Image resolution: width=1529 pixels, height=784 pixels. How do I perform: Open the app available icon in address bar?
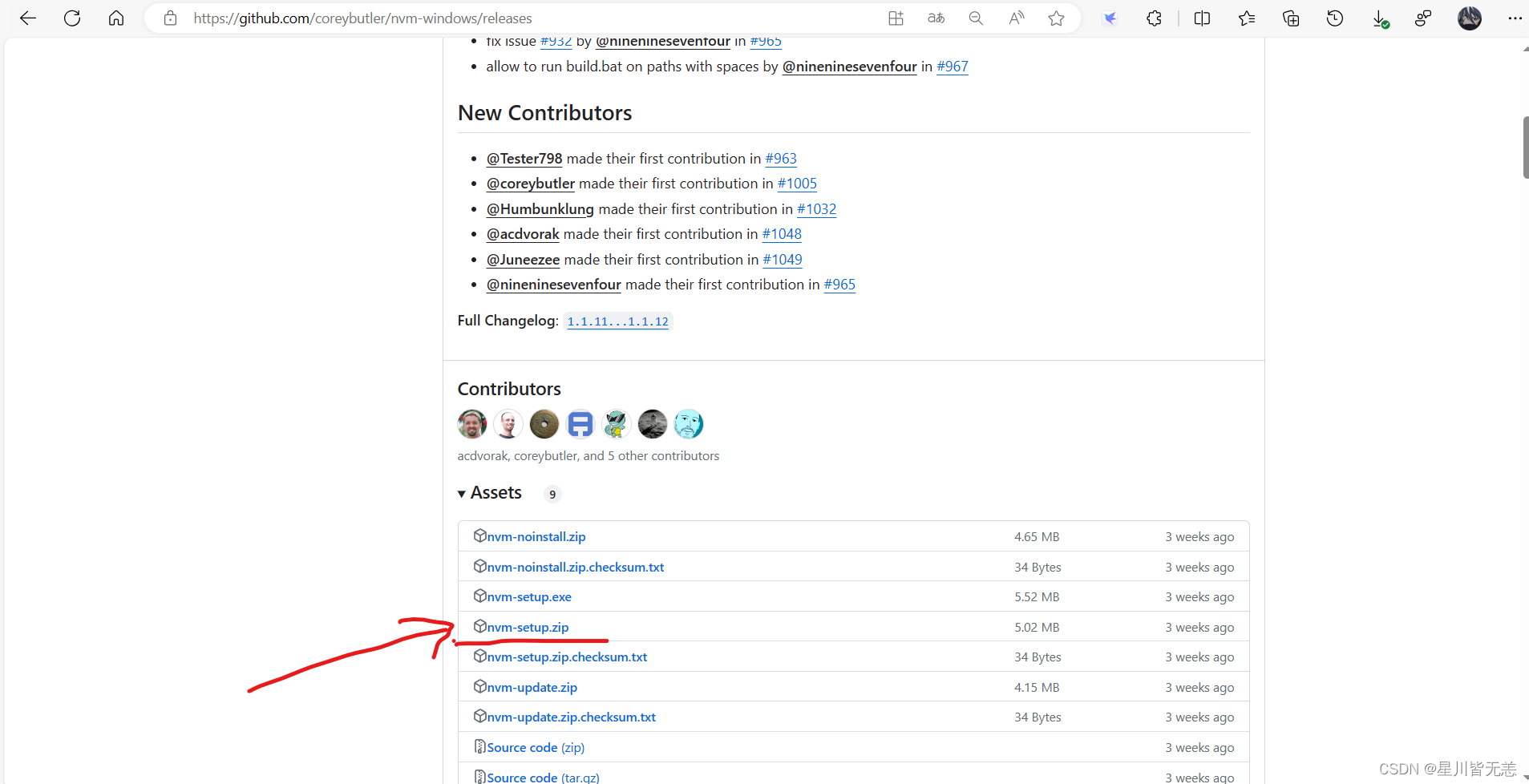[896, 18]
